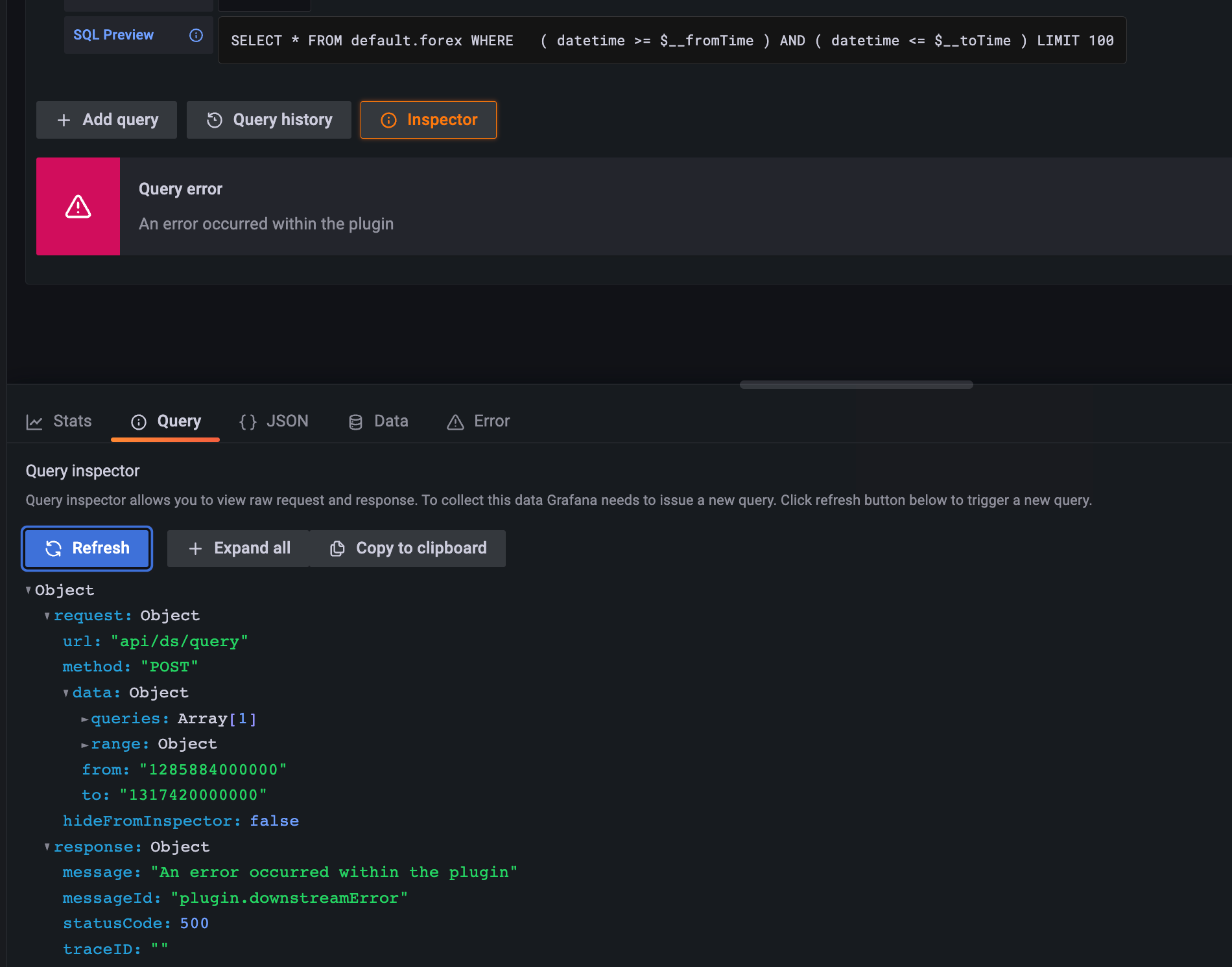Click the Query error warning triangle icon

(x=78, y=206)
